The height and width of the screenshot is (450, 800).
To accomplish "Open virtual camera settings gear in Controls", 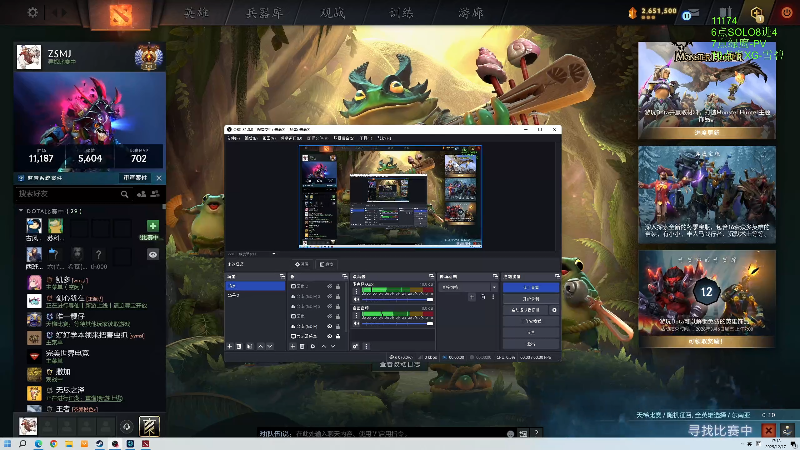I will (554, 310).
